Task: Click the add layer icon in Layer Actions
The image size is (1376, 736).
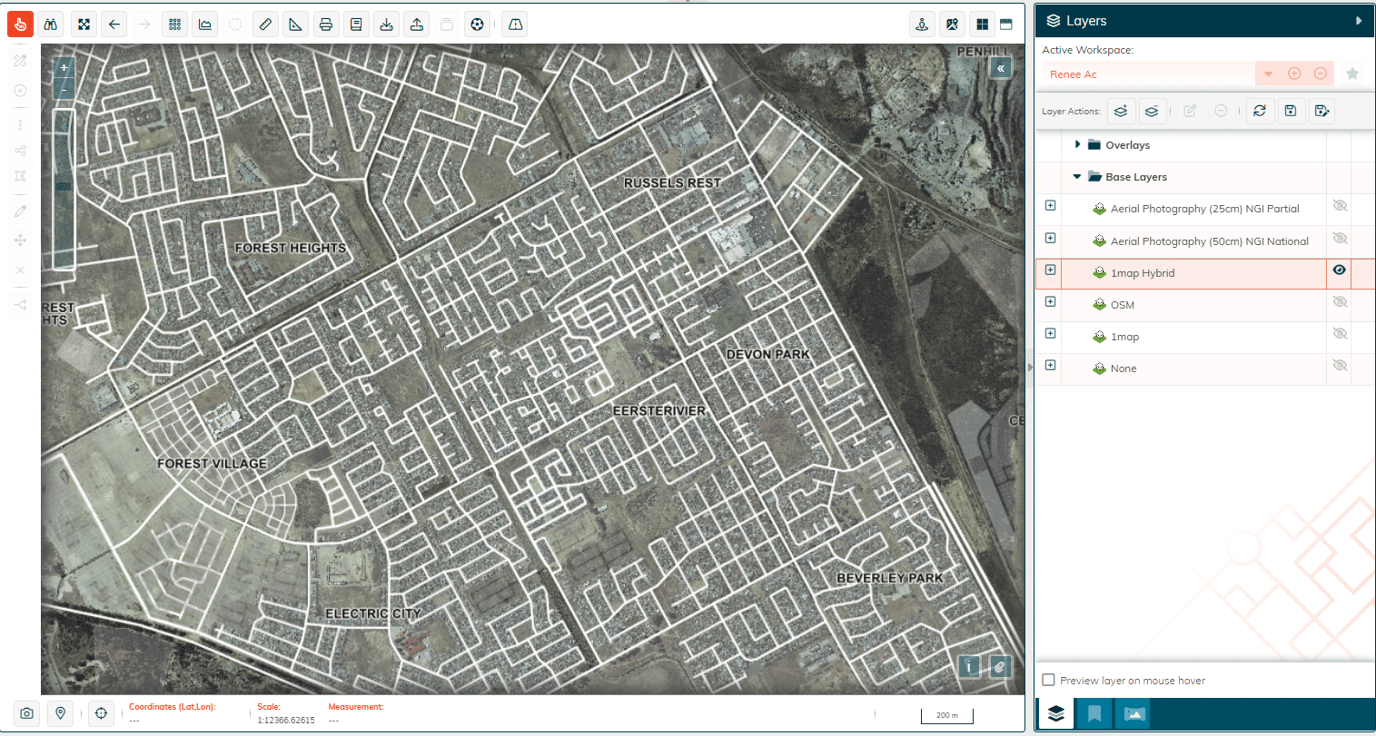Action: coord(1122,111)
